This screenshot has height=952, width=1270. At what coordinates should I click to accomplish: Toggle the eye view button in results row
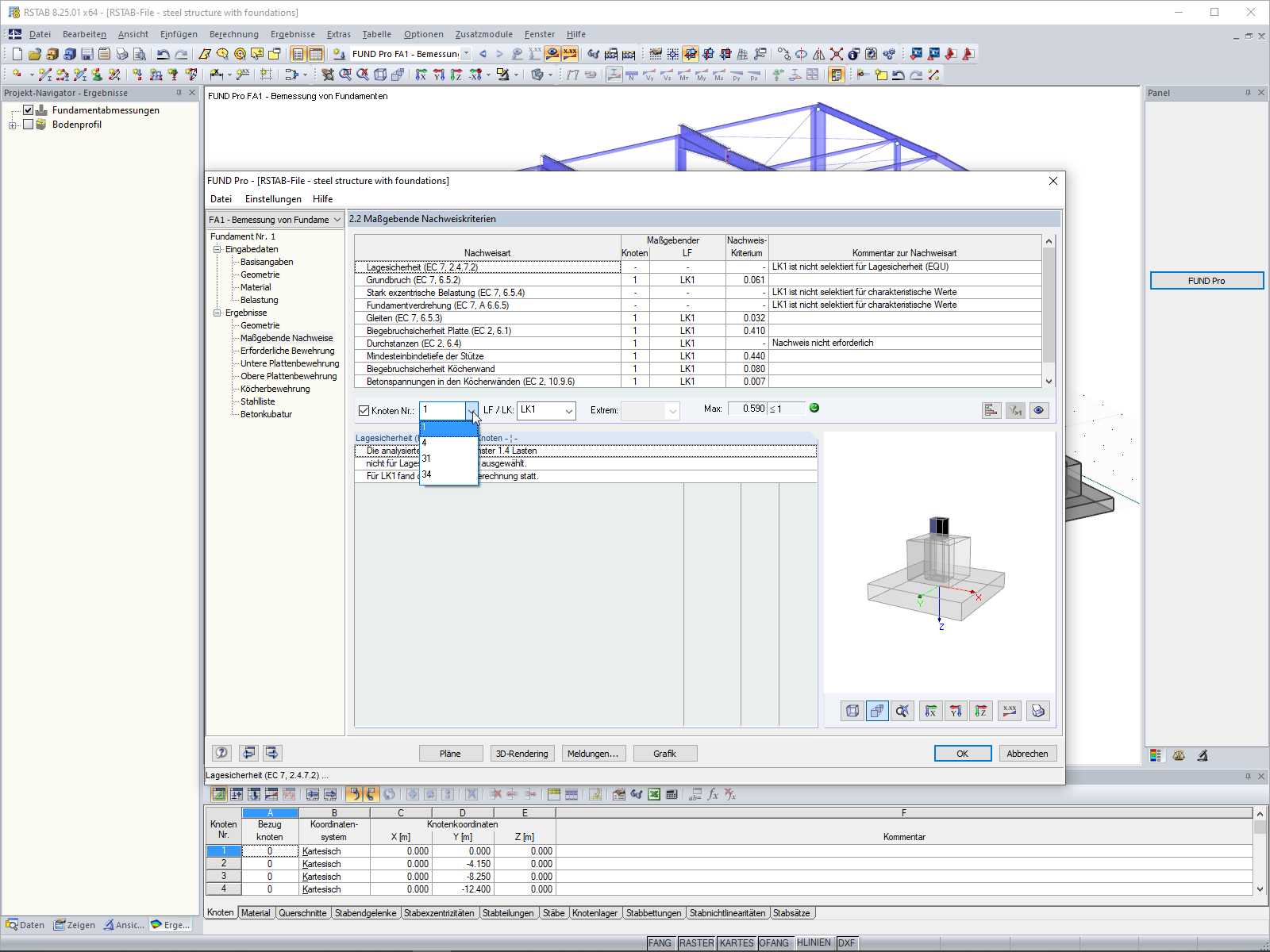click(x=1039, y=410)
